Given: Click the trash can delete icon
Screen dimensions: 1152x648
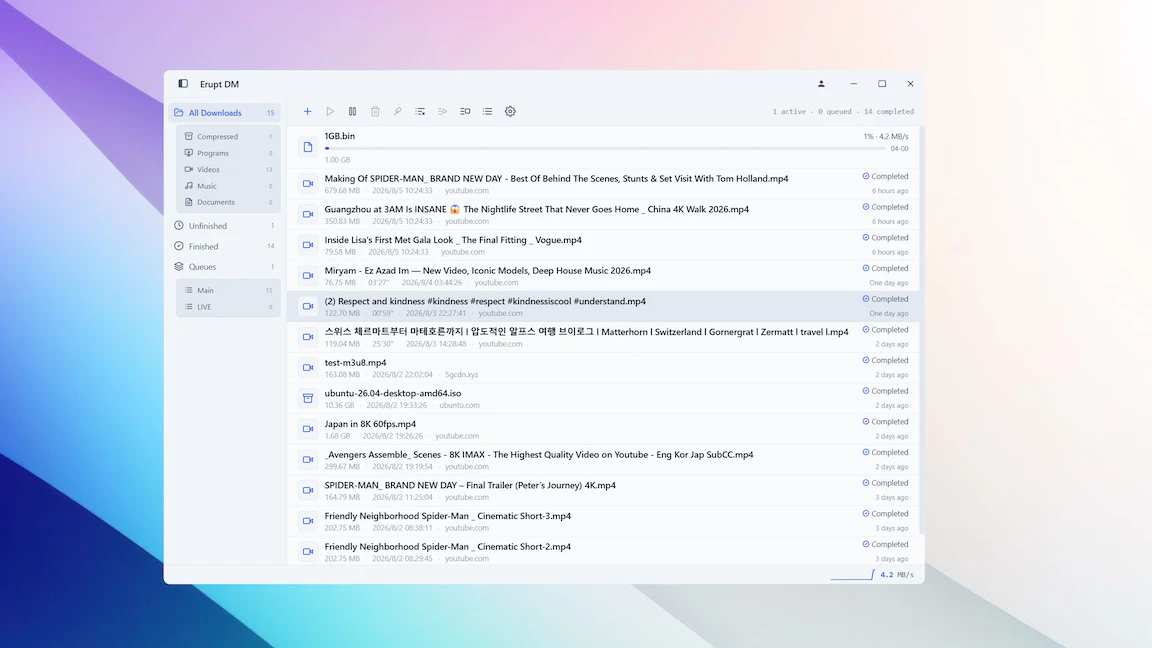Looking at the screenshot, I should click(x=375, y=112).
